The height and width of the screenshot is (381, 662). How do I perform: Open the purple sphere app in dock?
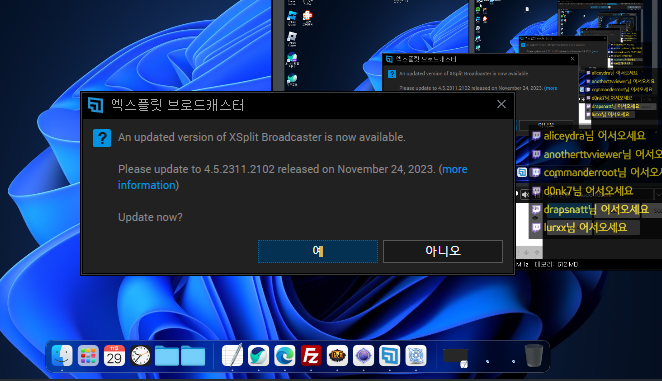tap(363, 356)
